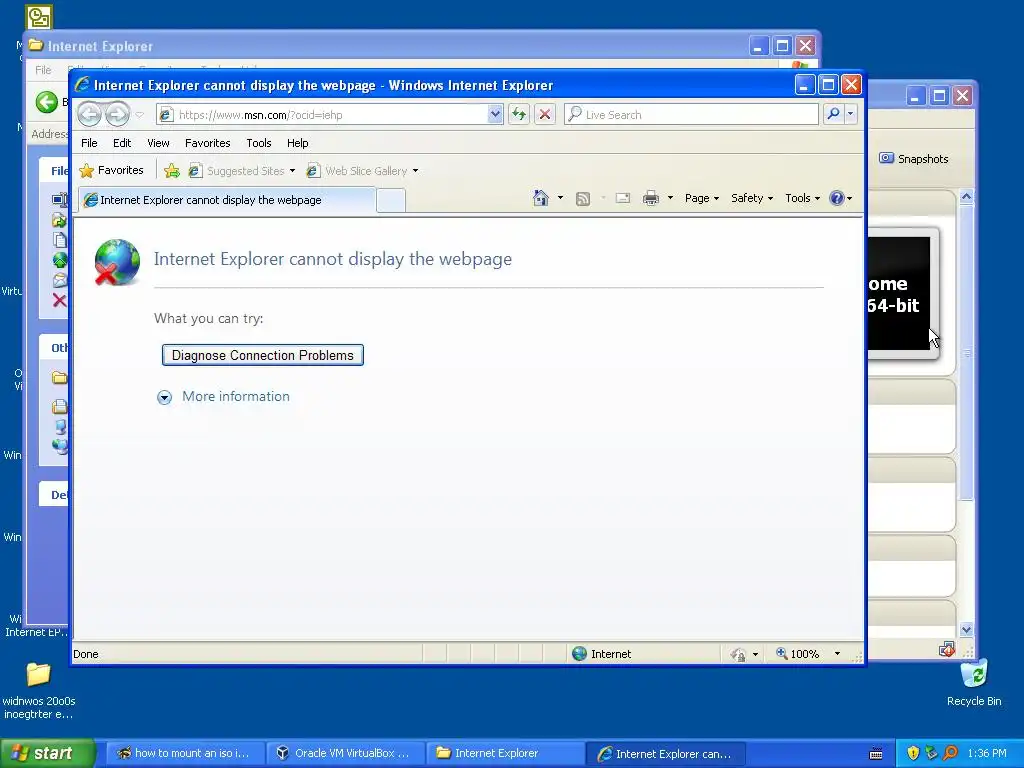Viewport: 1024px width, 768px height.
Task: Open the Help menu
Action: (297, 143)
